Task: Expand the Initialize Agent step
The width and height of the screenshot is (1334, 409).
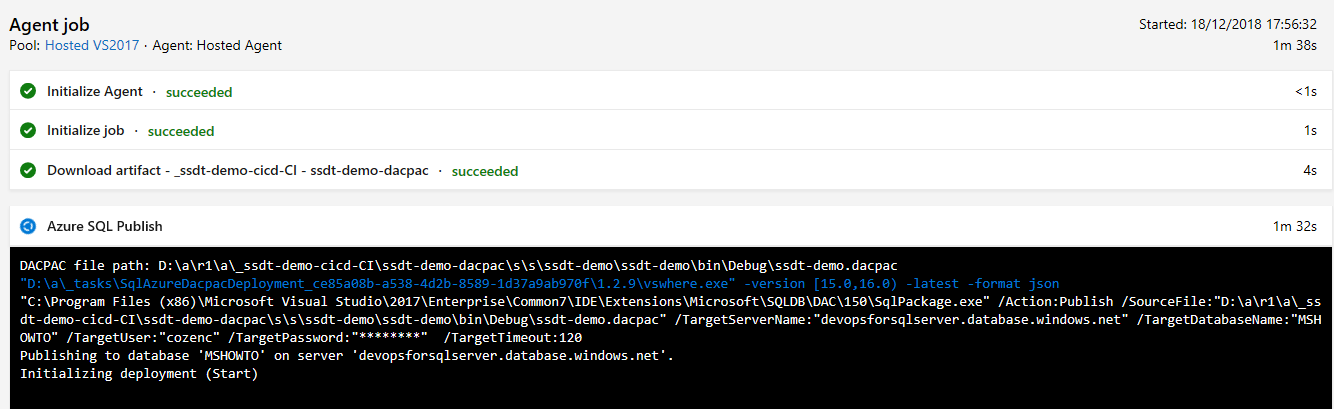Action: pyautogui.click(x=670, y=91)
